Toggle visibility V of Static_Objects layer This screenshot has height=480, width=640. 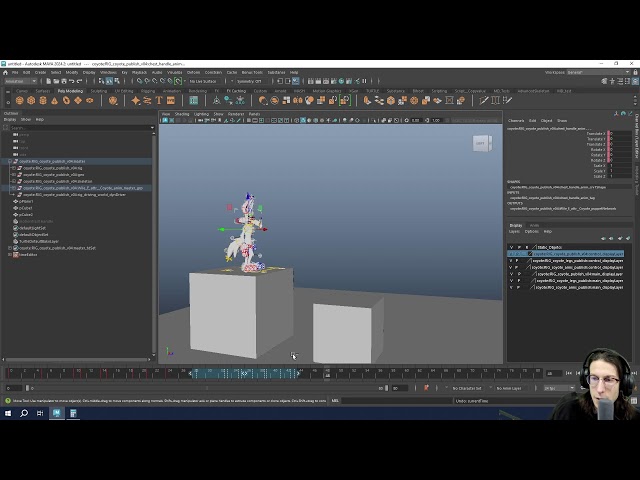click(511, 247)
